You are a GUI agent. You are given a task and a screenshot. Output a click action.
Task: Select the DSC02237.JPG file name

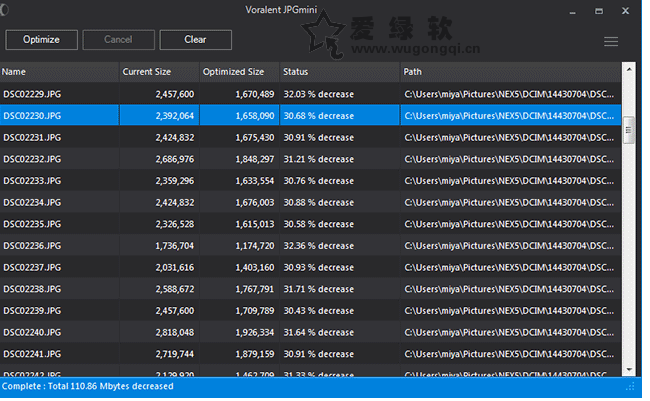(x=32, y=267)
